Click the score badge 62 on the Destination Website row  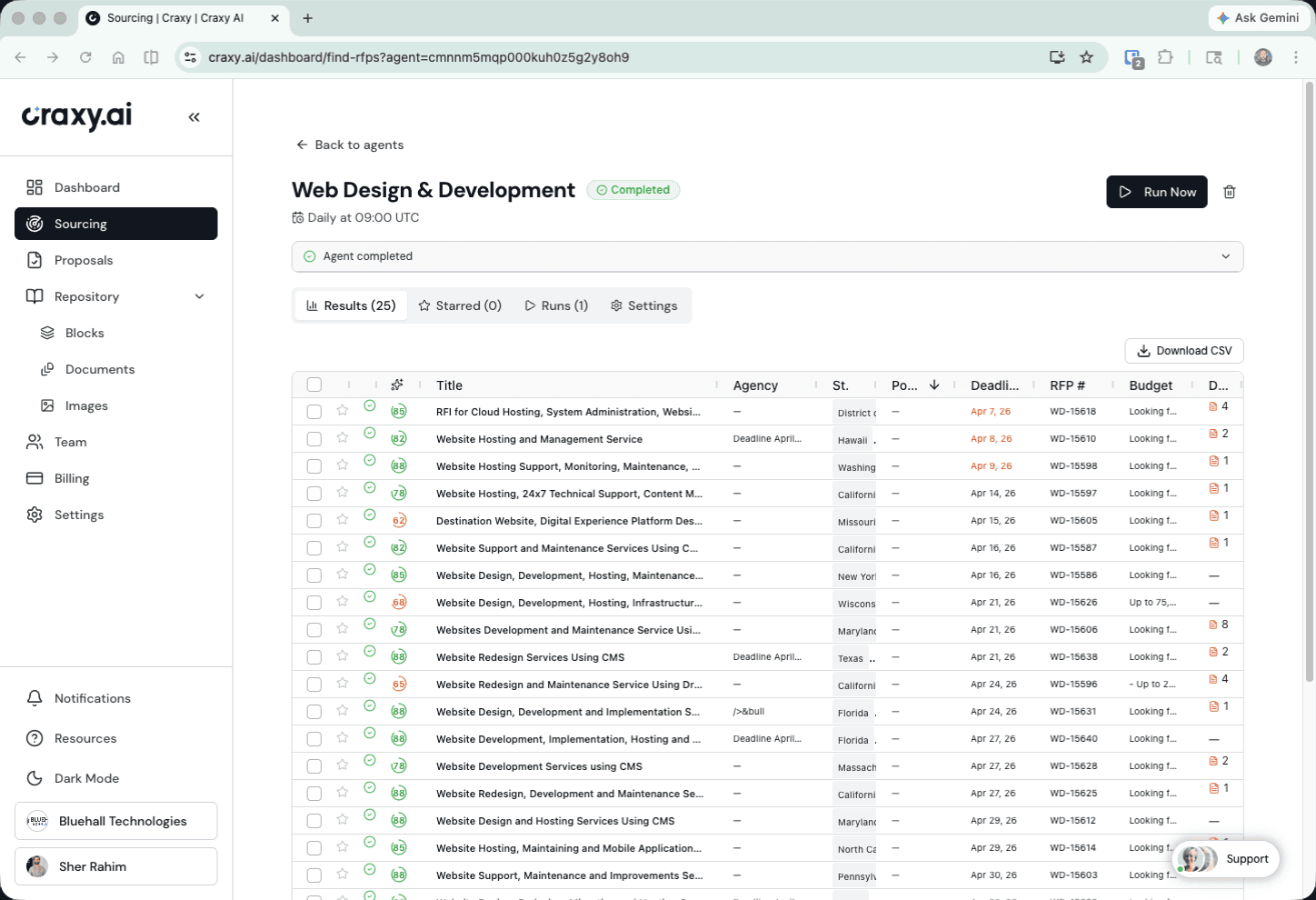398,521
